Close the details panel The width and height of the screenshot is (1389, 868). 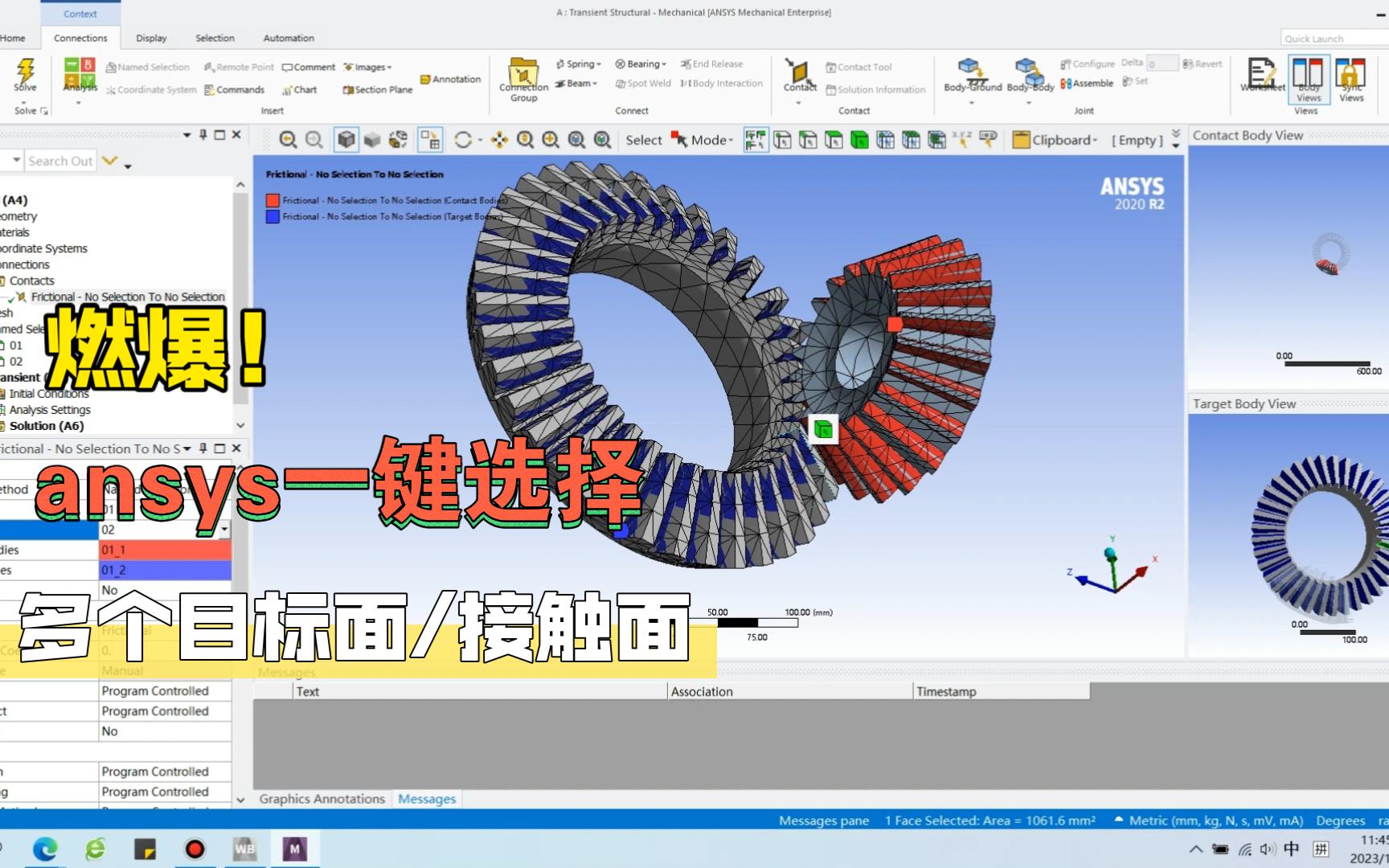click(x=236, y=448)
